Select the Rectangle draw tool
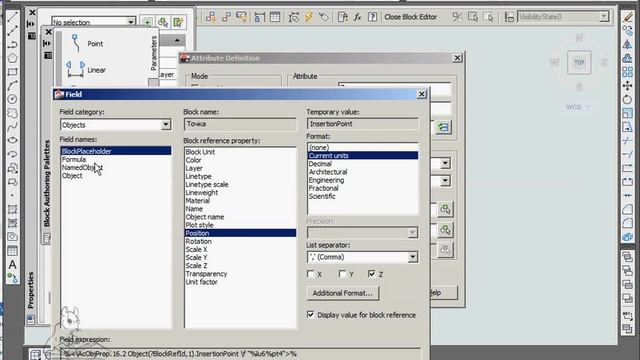Image resolution: width=640 pixels, height=360 pixels. 12,72
